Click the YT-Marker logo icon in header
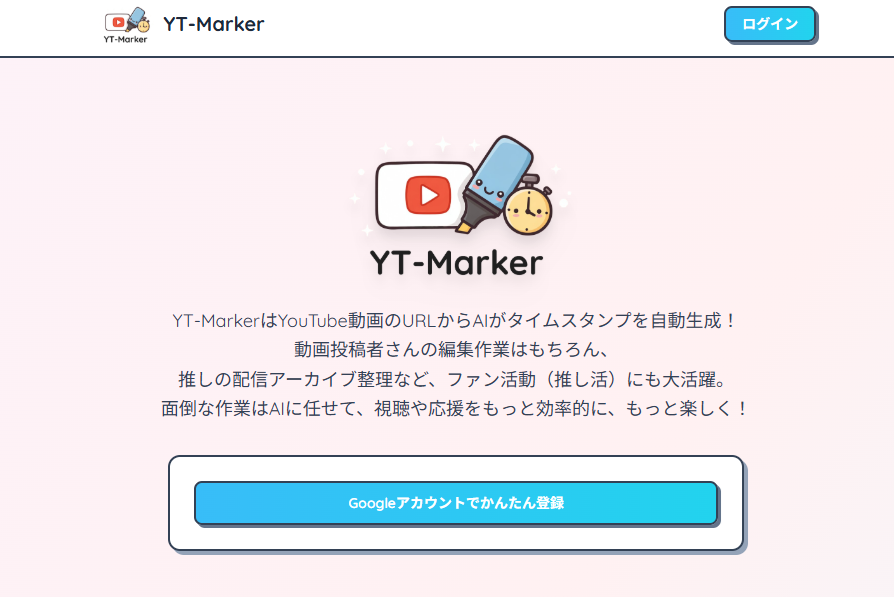The image size is (894, 597). (127, 25)
